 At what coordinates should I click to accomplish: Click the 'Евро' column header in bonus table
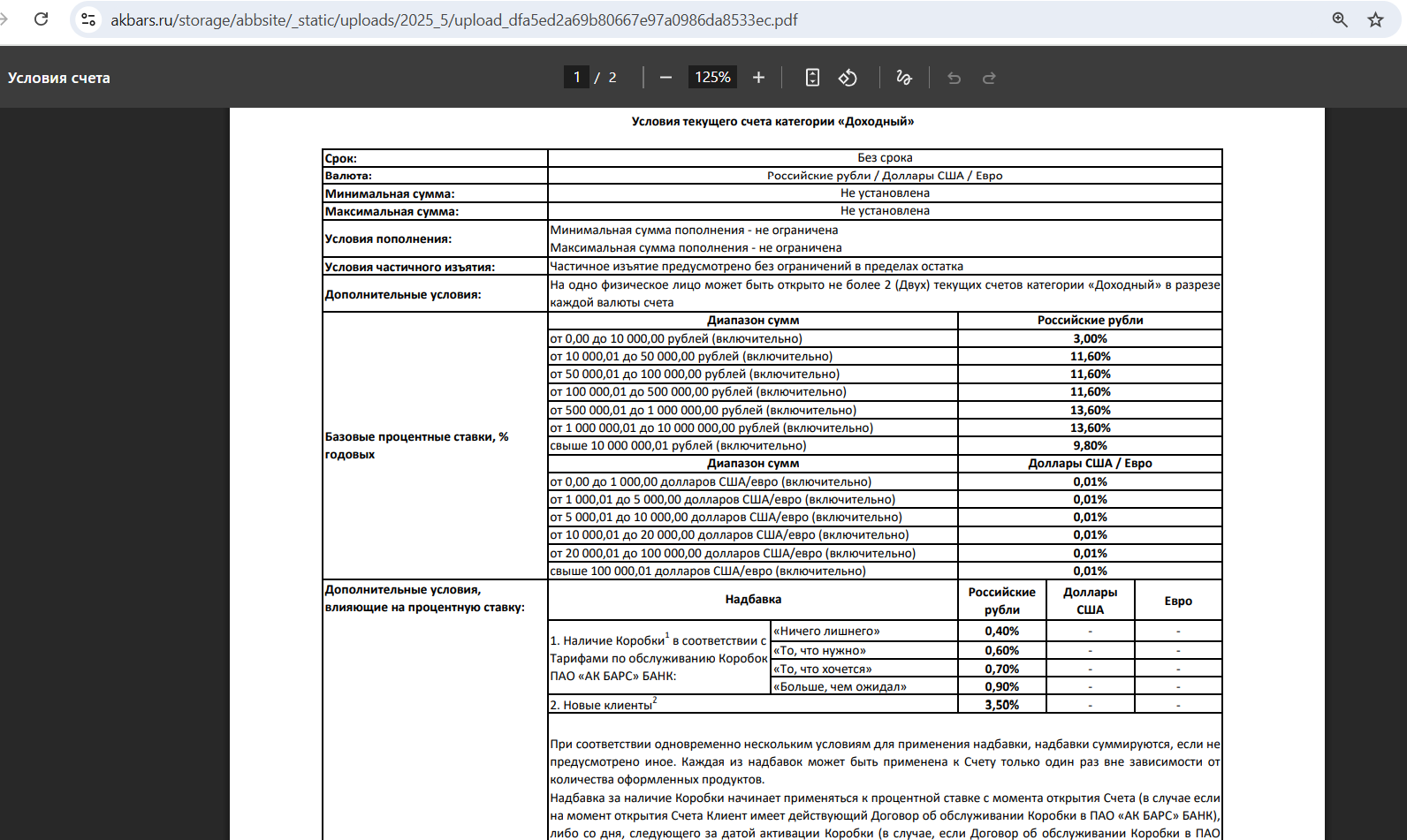coord(1178,601)
